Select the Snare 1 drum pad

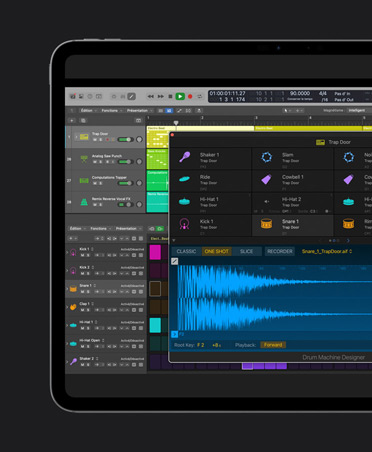293,225
